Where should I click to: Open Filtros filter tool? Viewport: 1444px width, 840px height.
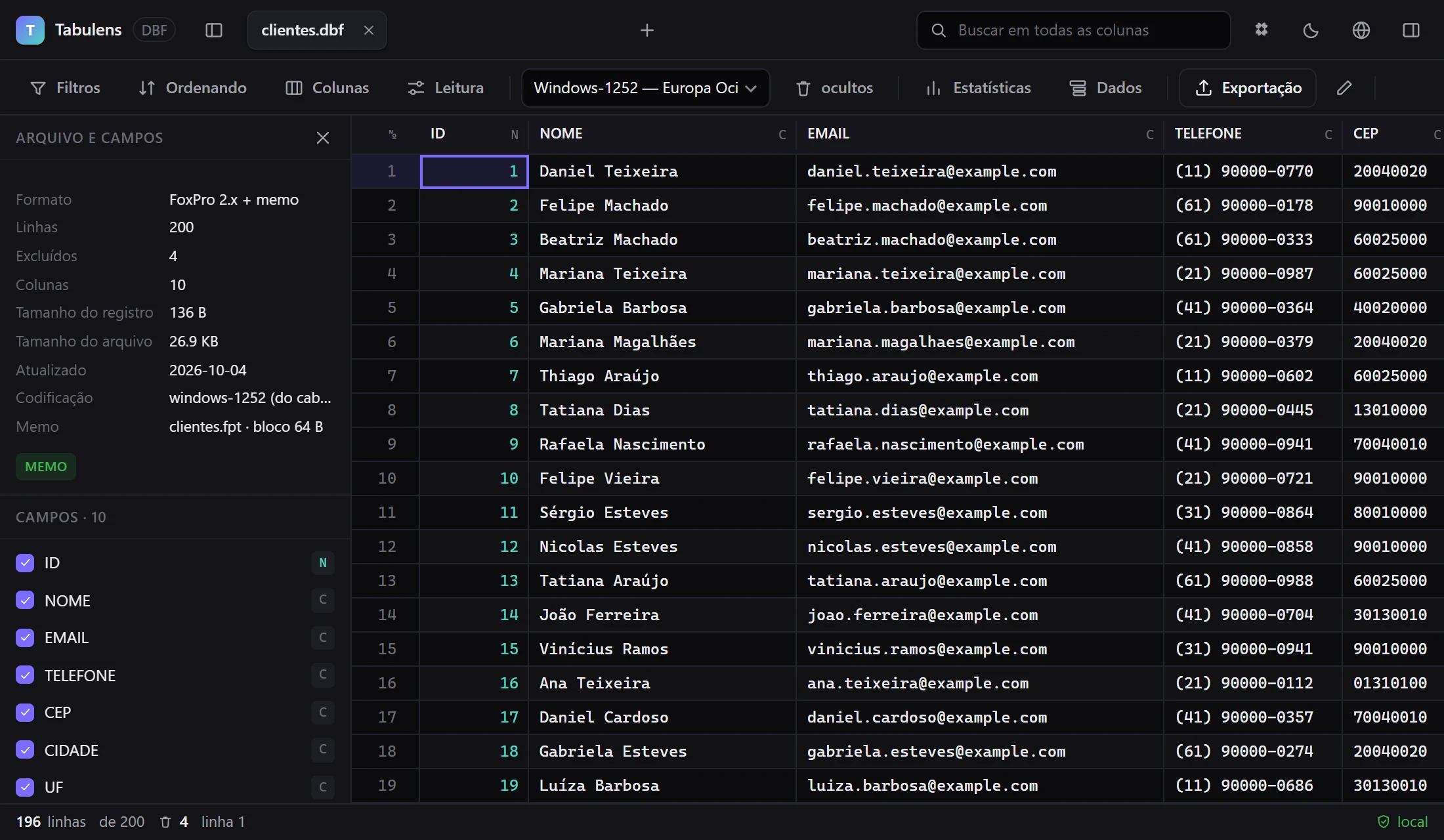66,88
